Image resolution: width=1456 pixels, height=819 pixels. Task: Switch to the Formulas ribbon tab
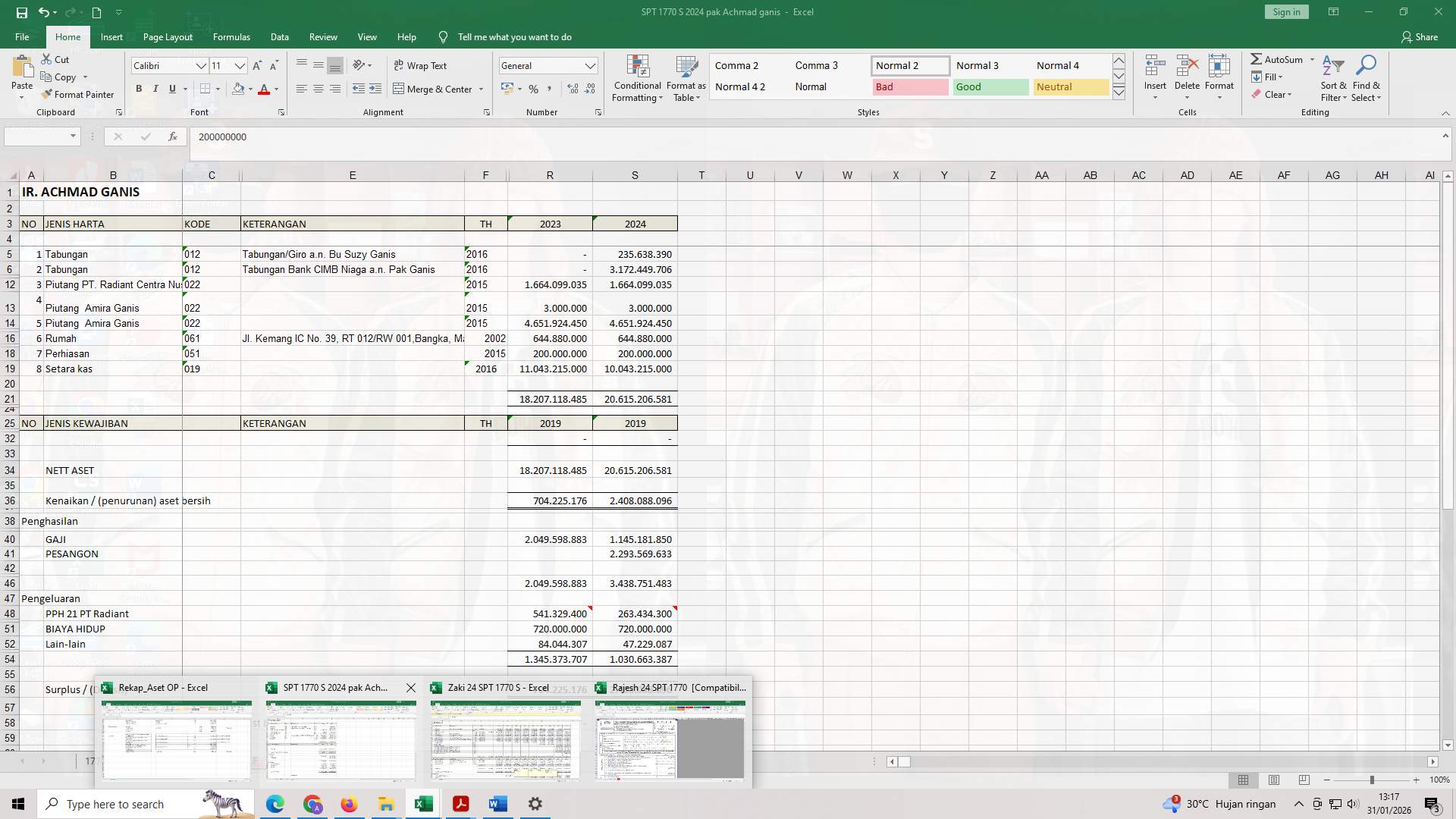pyautogui.click(x=231, y=36)
